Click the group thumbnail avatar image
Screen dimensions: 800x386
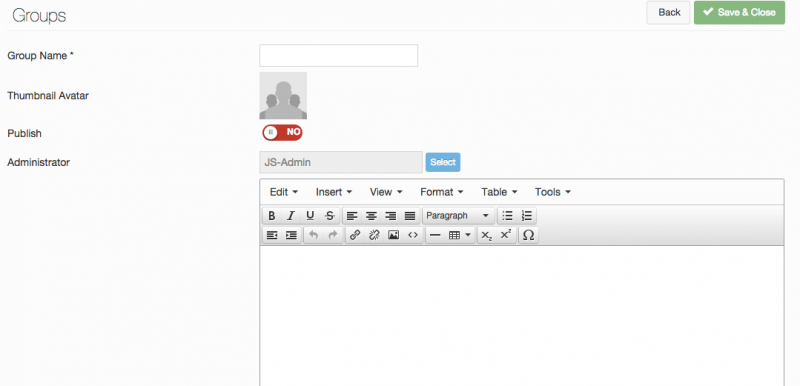[x=283, y=95]
